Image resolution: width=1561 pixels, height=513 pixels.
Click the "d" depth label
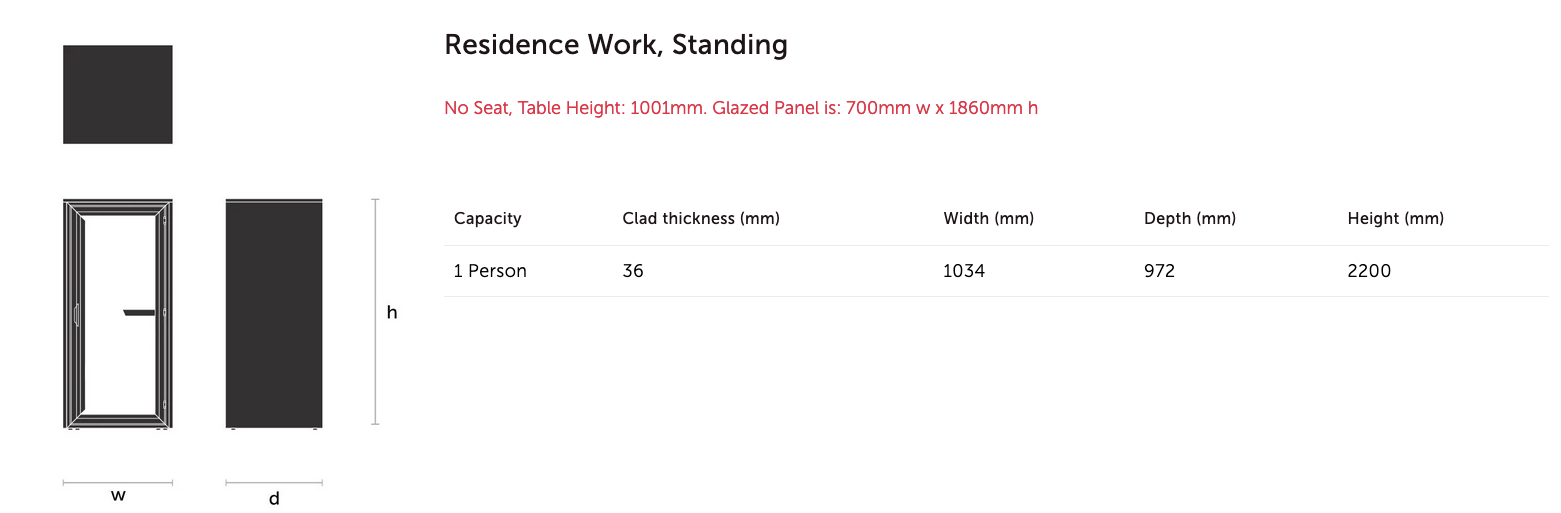click(274, 498)
